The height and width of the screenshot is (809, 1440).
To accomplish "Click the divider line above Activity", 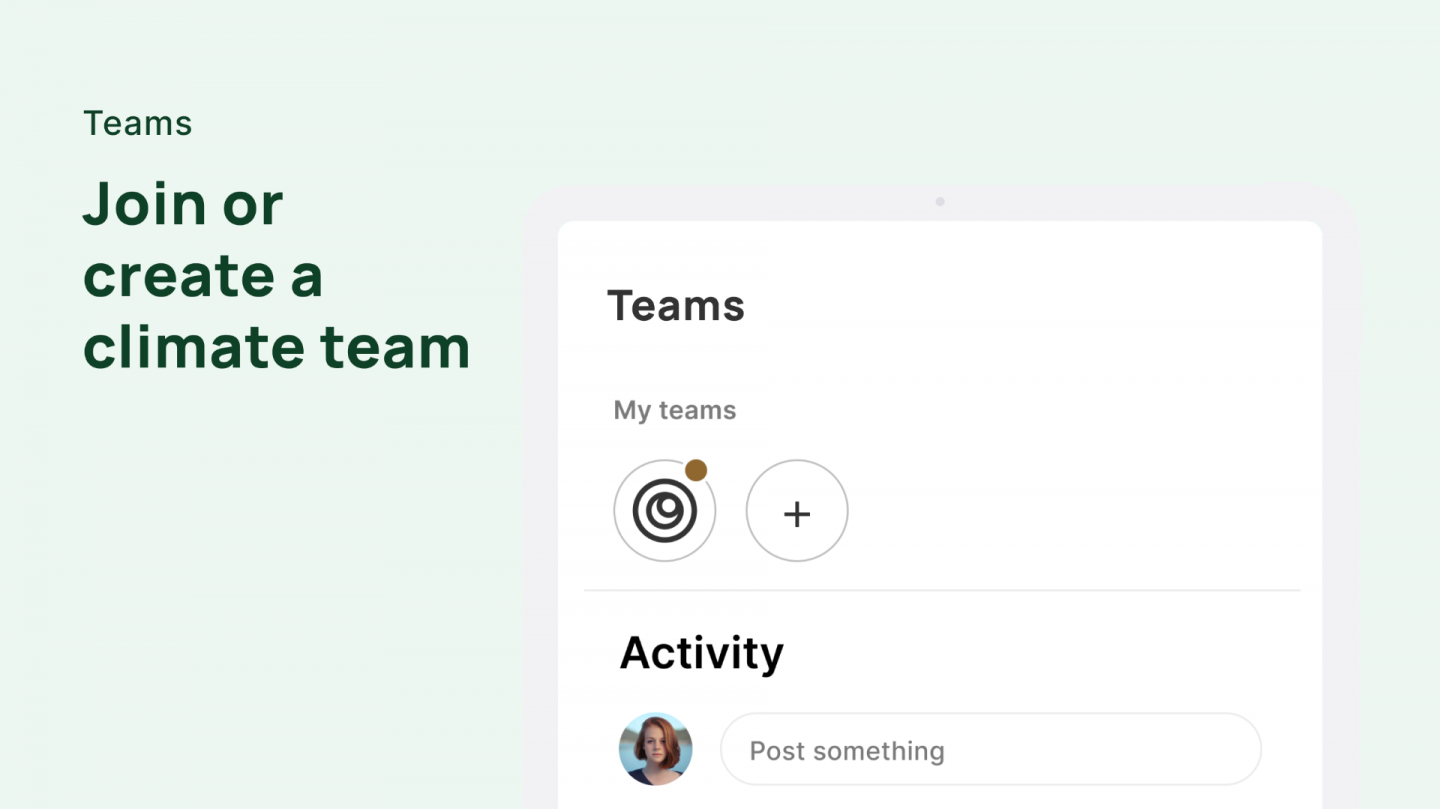I will tap(942, 590).
